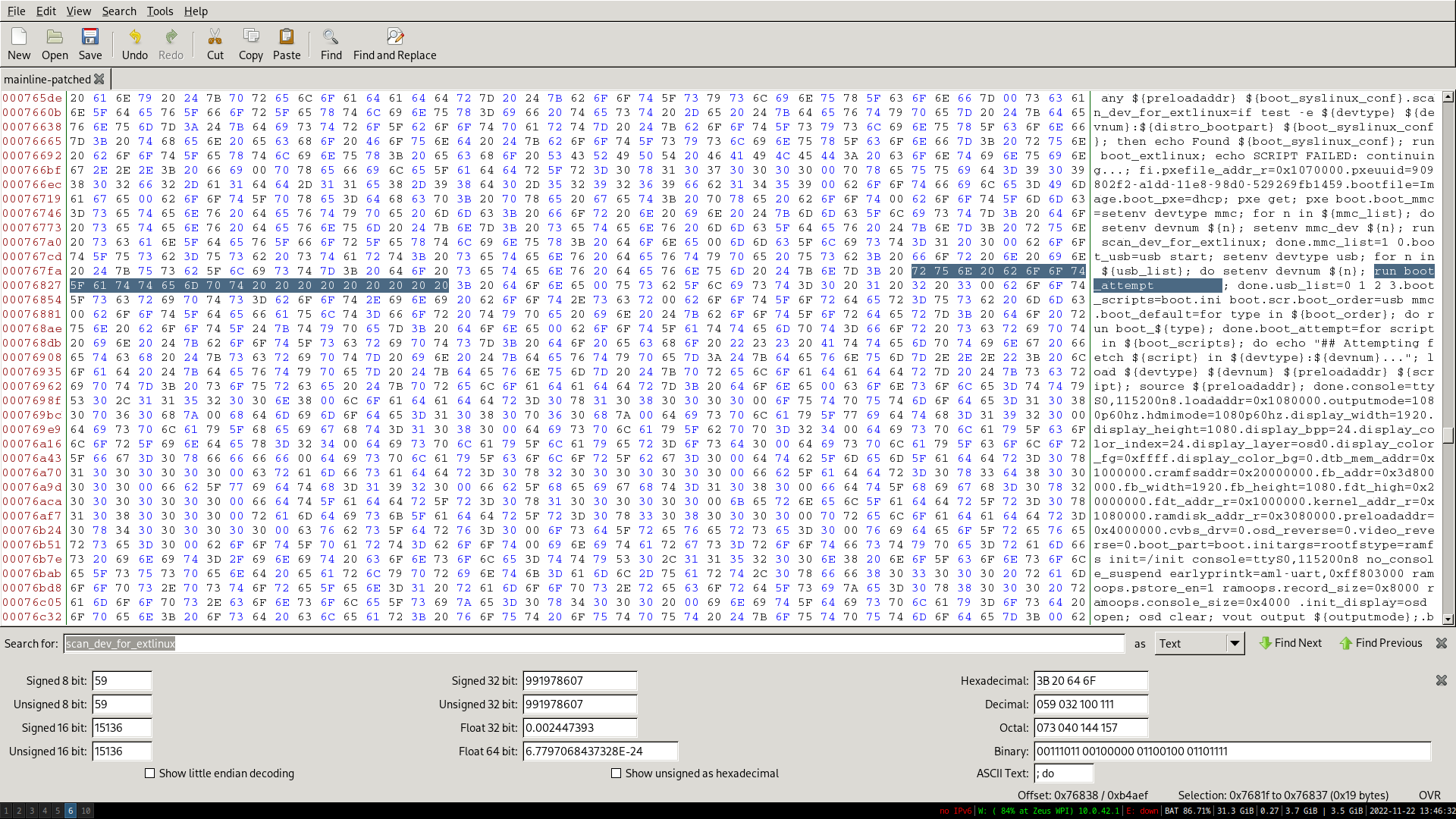This screenshot has width=1456, height=819.
Task: Click the Binary value field
Action: point(1232,752)
